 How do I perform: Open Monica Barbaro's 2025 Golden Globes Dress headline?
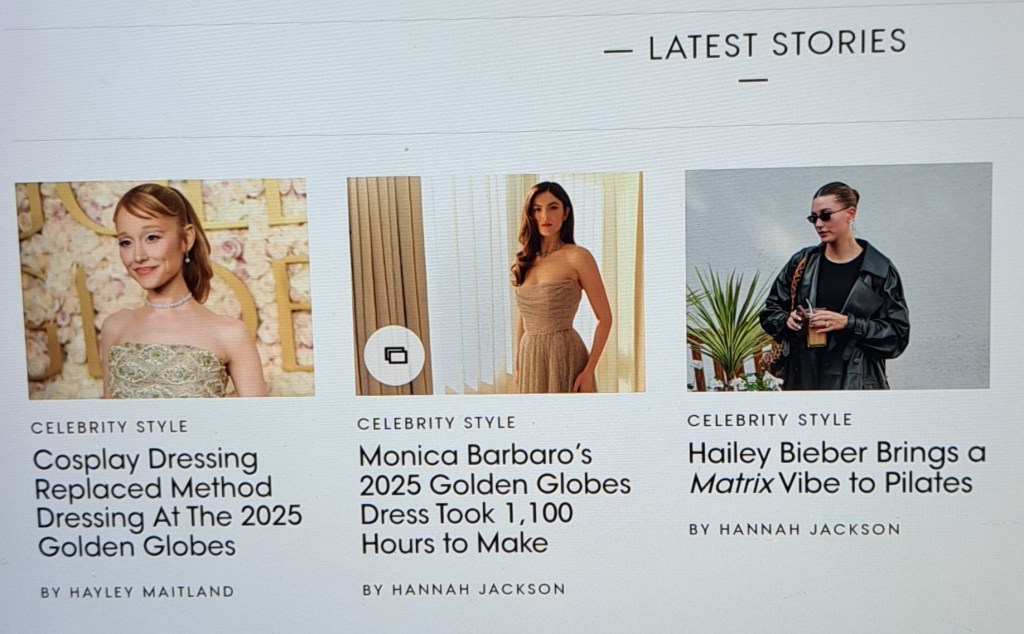tap(495, 499)
